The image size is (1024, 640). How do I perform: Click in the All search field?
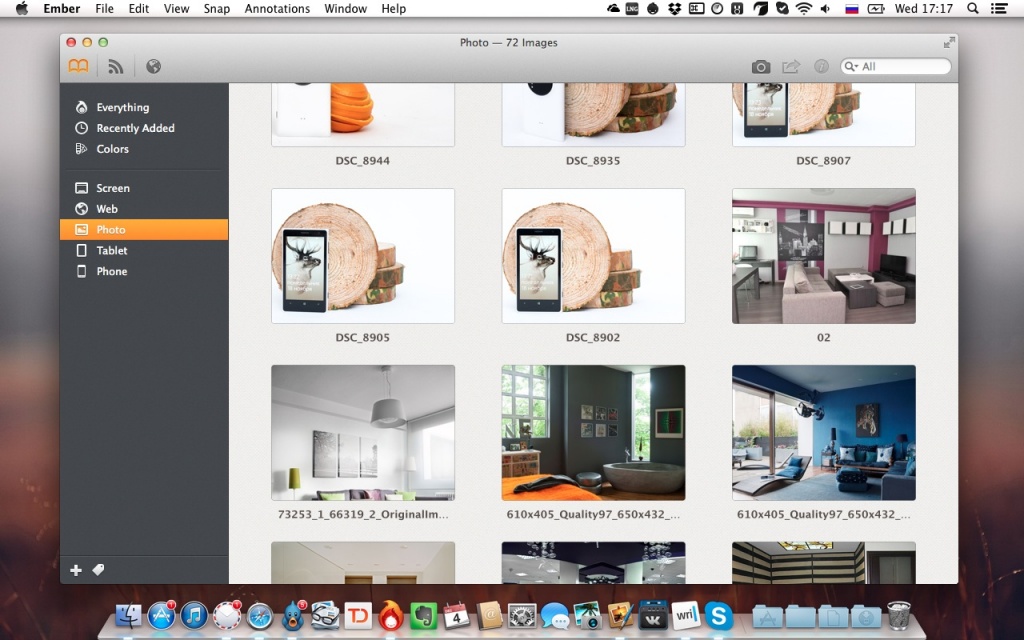[903, 67]
